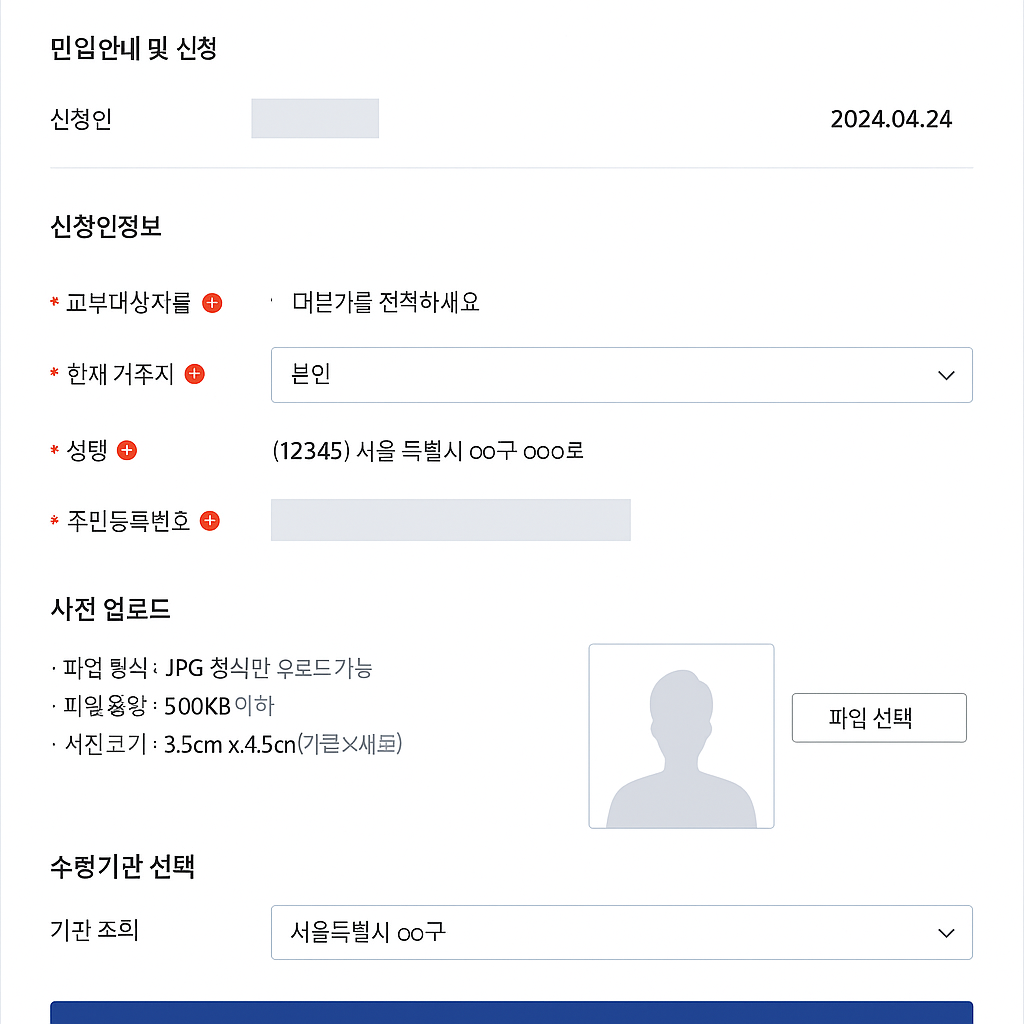Open the 신청인정보 section
This screenshot has width=1024, height=1024.
tap(104, 227)
